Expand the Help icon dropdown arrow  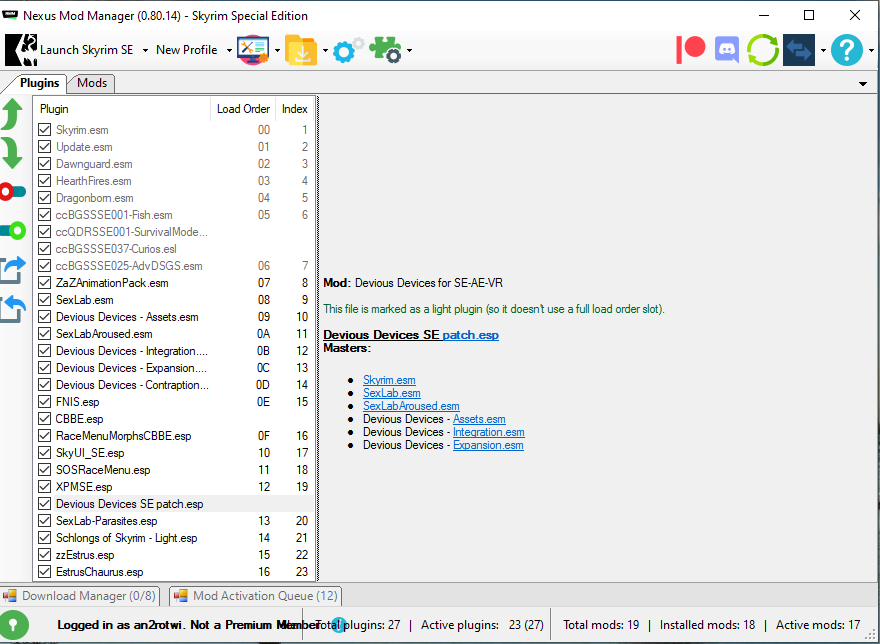coord(871,51)
